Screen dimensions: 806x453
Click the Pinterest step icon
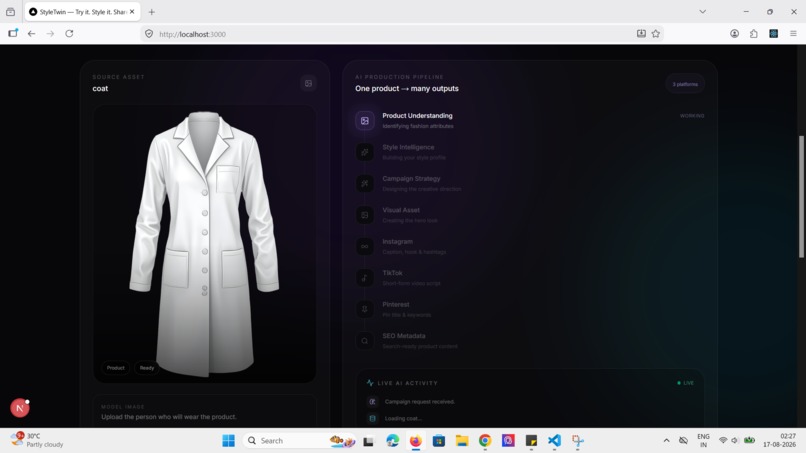tap(364, 310)
